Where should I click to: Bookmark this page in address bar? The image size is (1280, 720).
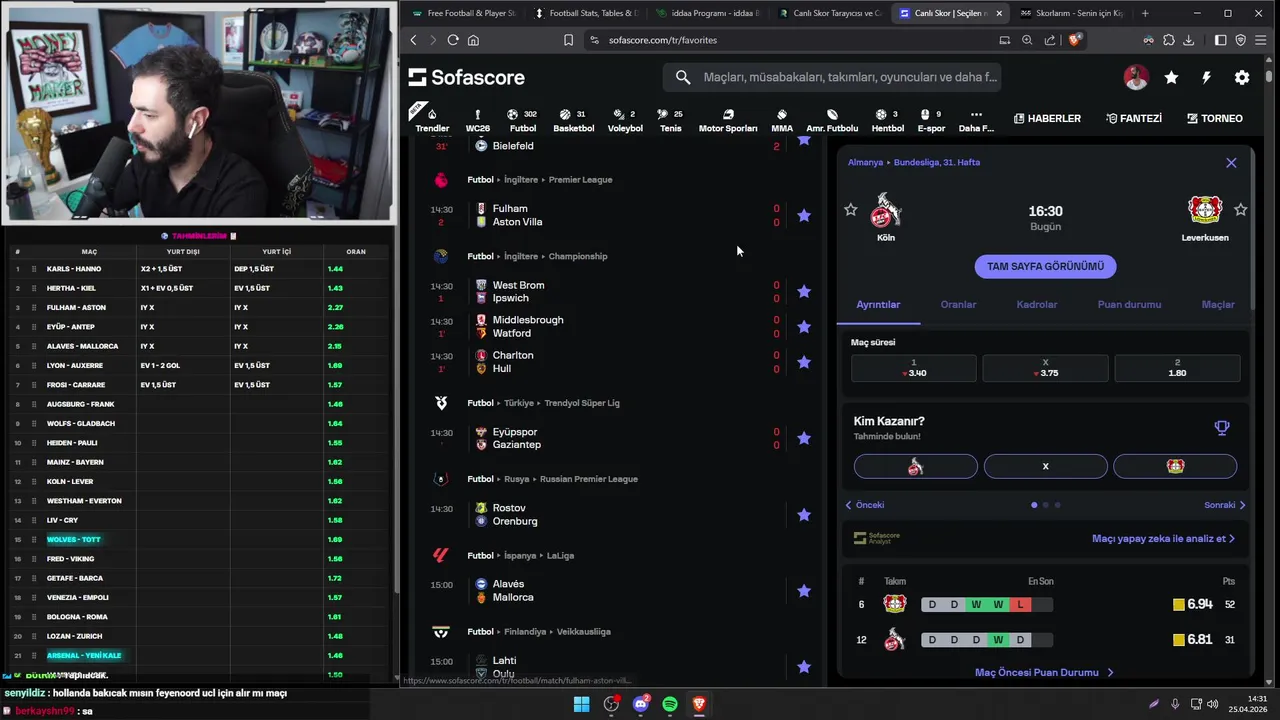click(568, 40)
